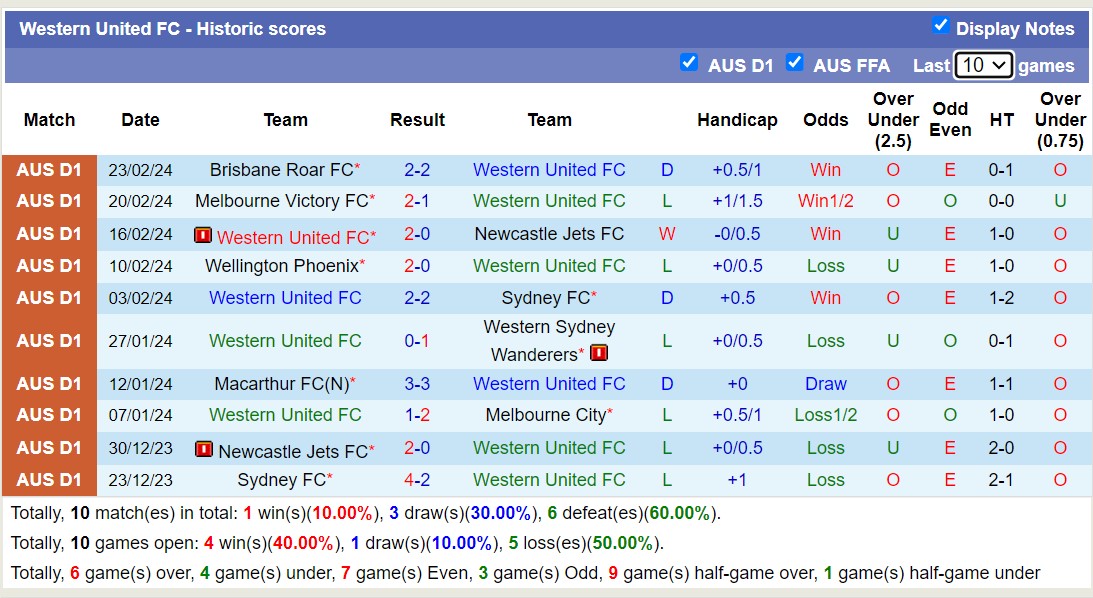Click the AUS D1 label in the first row
Viewport: 1093px width, 598px height.
49,169
